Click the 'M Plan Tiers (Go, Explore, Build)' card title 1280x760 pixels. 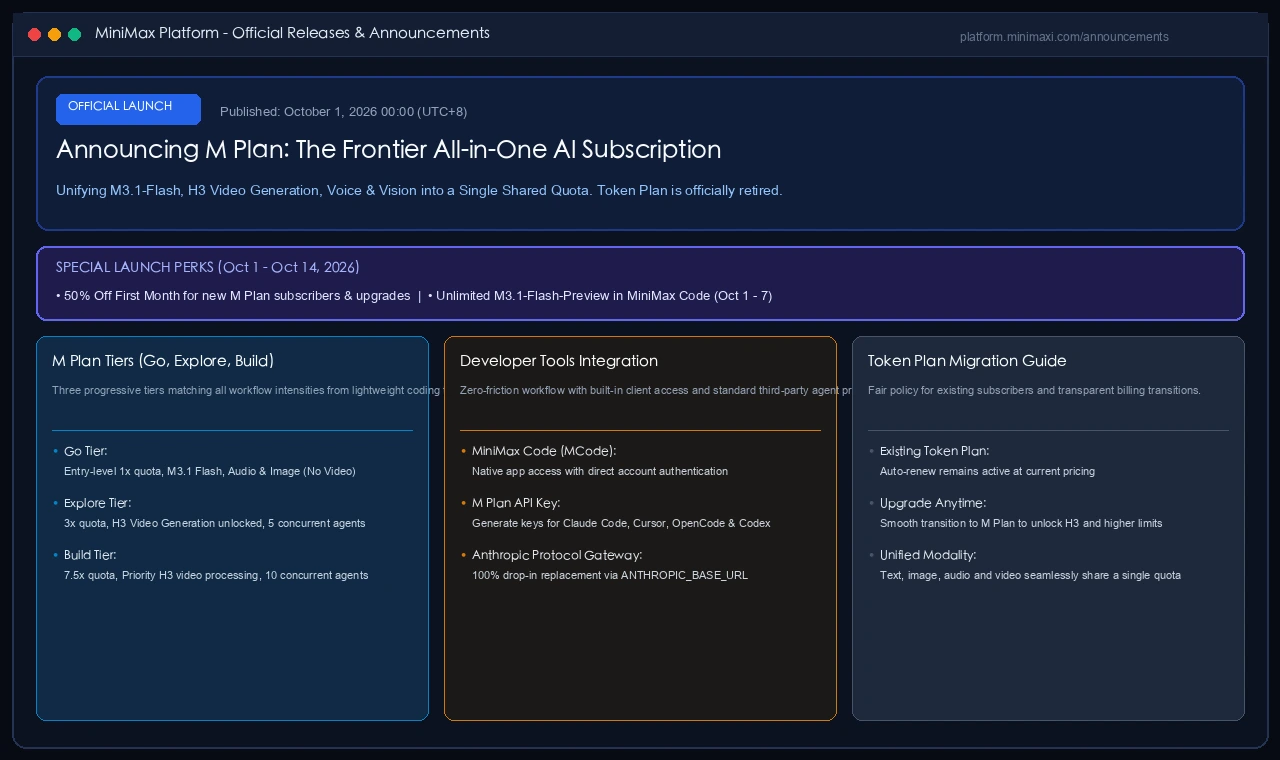tap(163, 360)
